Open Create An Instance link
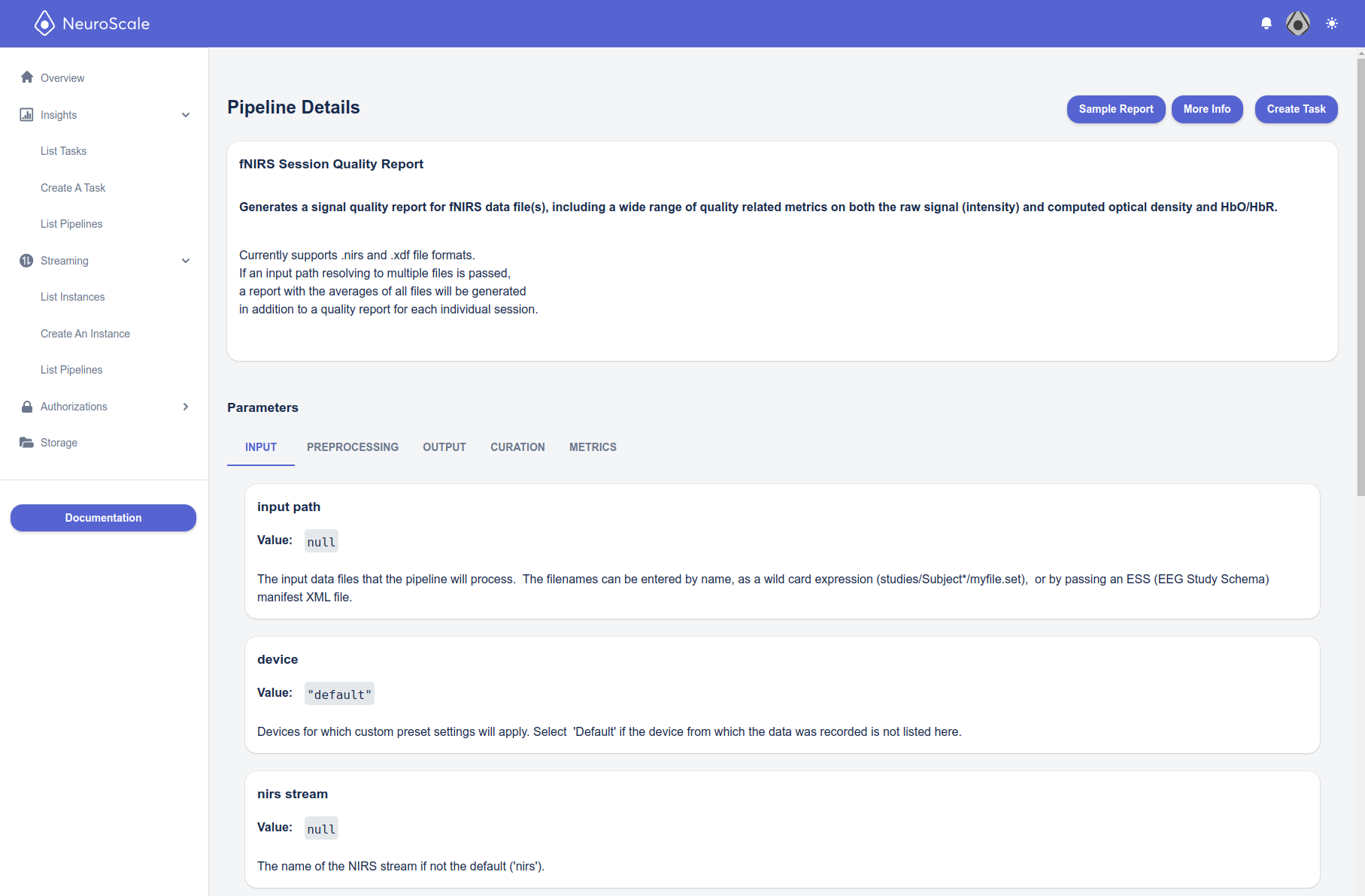The width and height of the screenshot is (1365, 896). (x=85, y=334)
